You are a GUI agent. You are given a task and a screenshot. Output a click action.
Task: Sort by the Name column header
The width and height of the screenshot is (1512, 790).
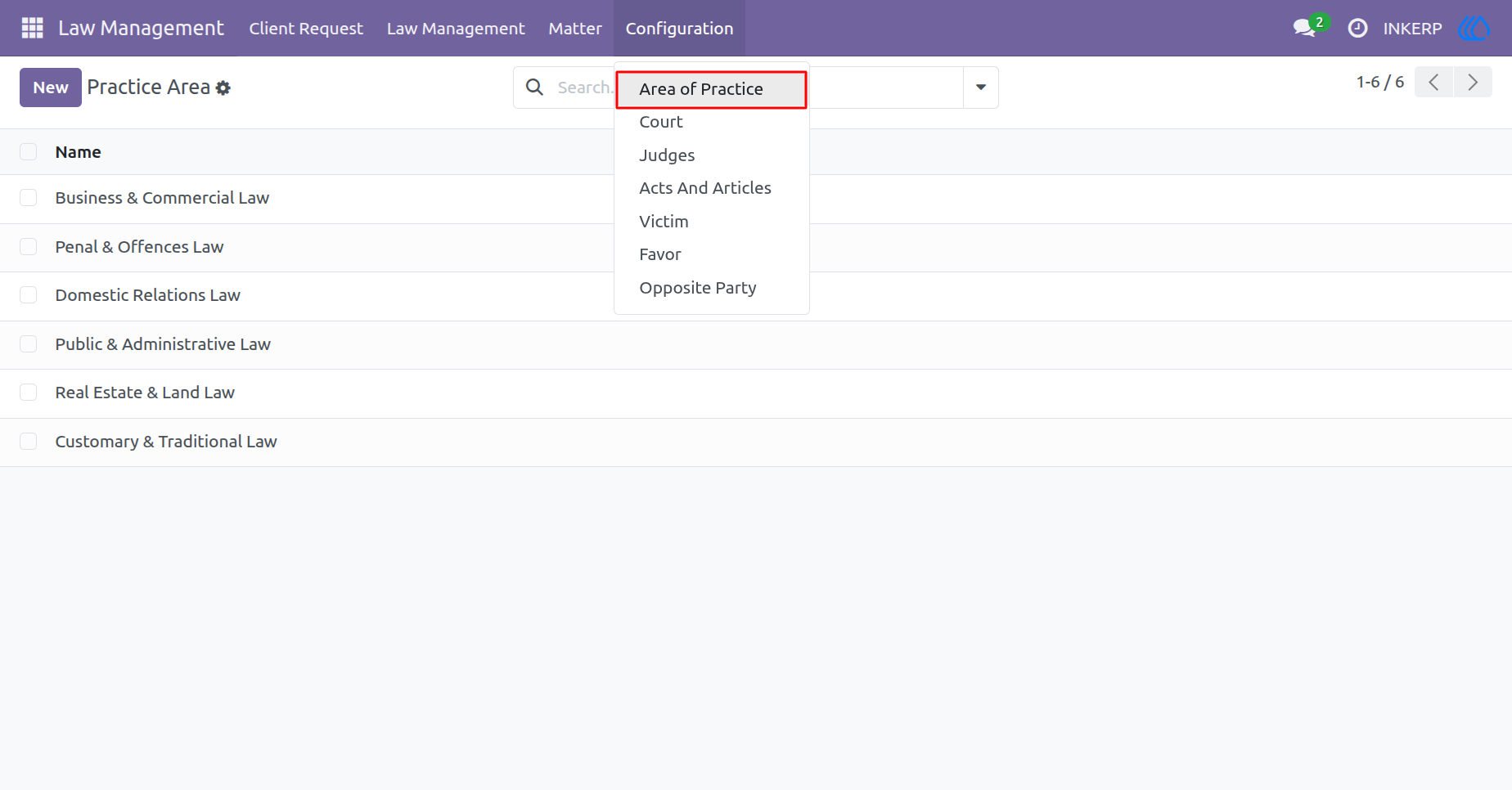click(79, 152)
